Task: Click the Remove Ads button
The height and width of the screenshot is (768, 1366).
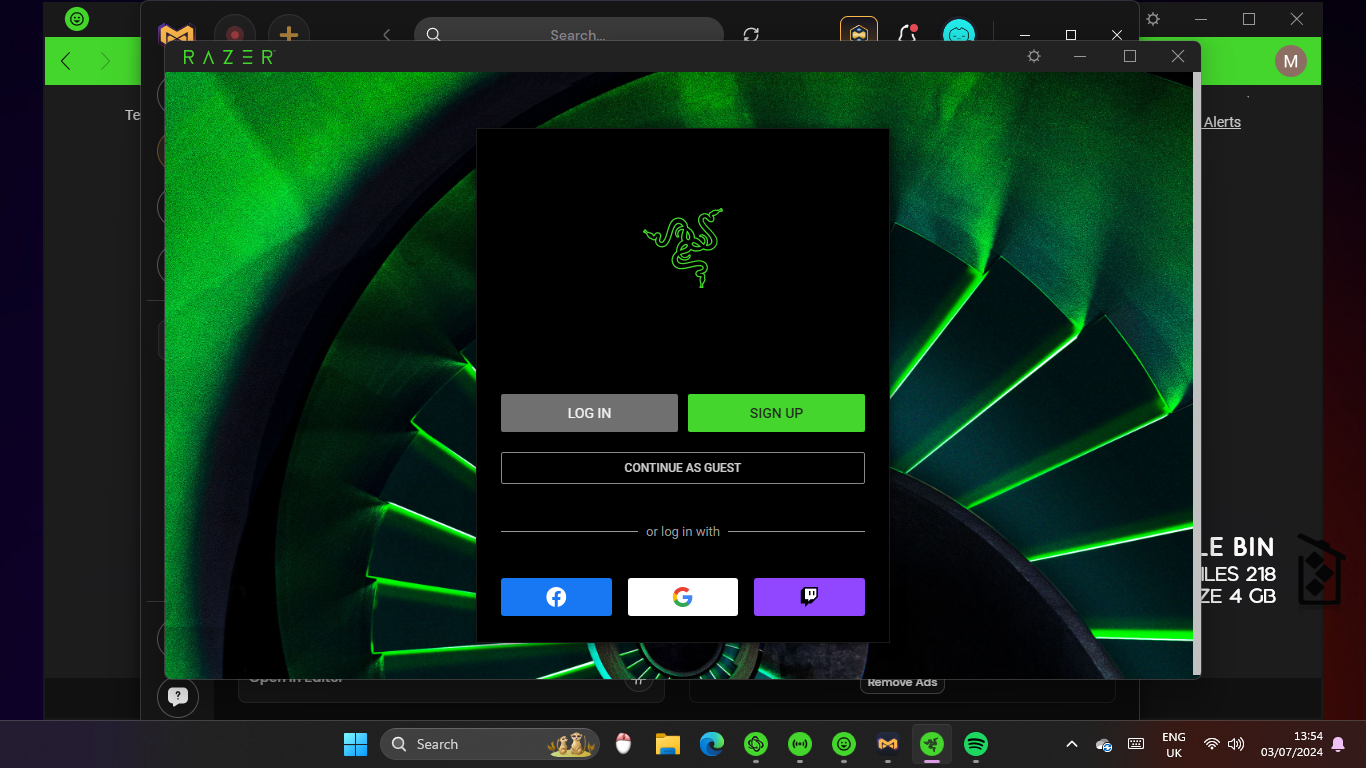Action: [x=903, y=683]
